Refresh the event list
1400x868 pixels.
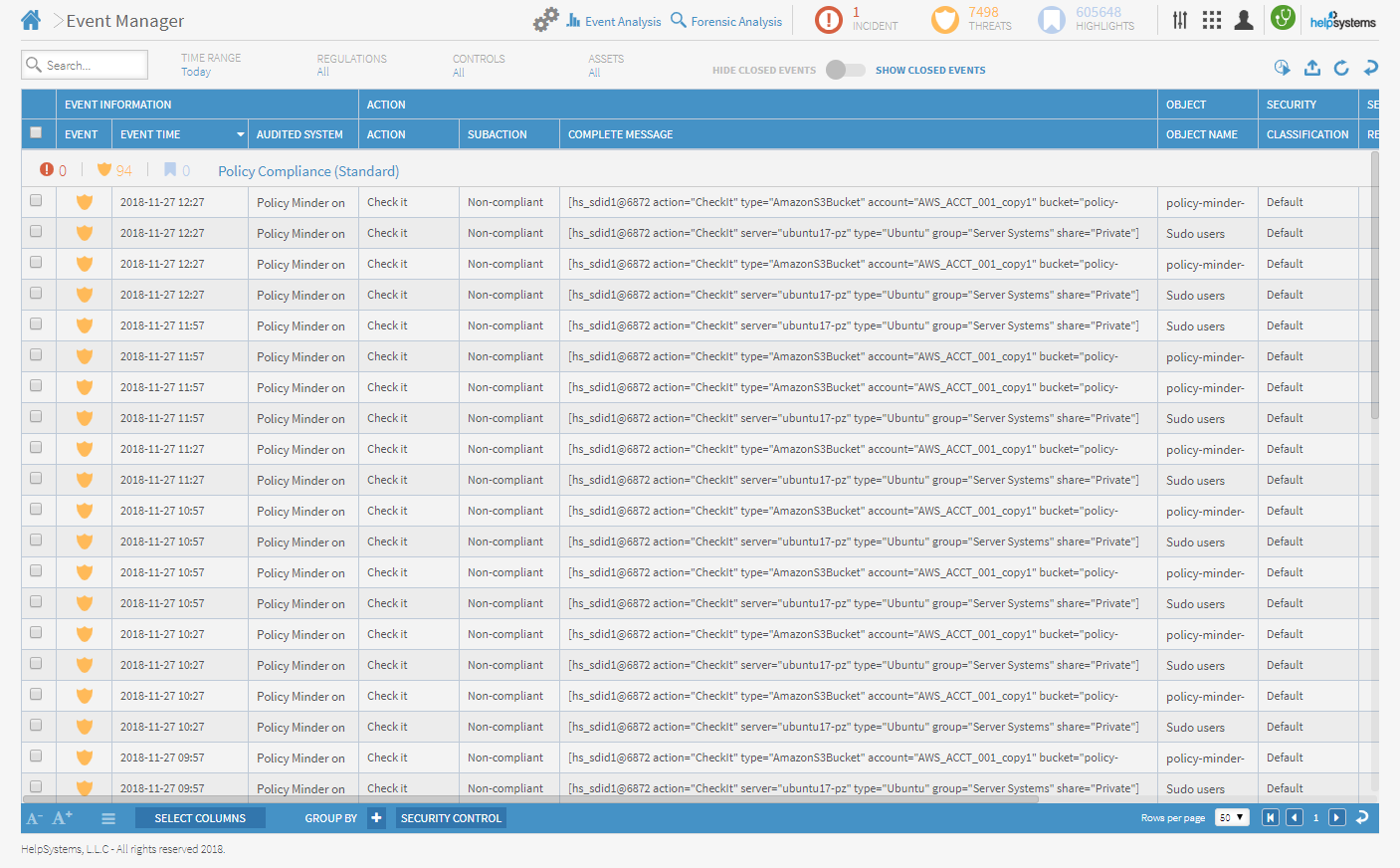pyautogui.click(x=1341, y=68)
